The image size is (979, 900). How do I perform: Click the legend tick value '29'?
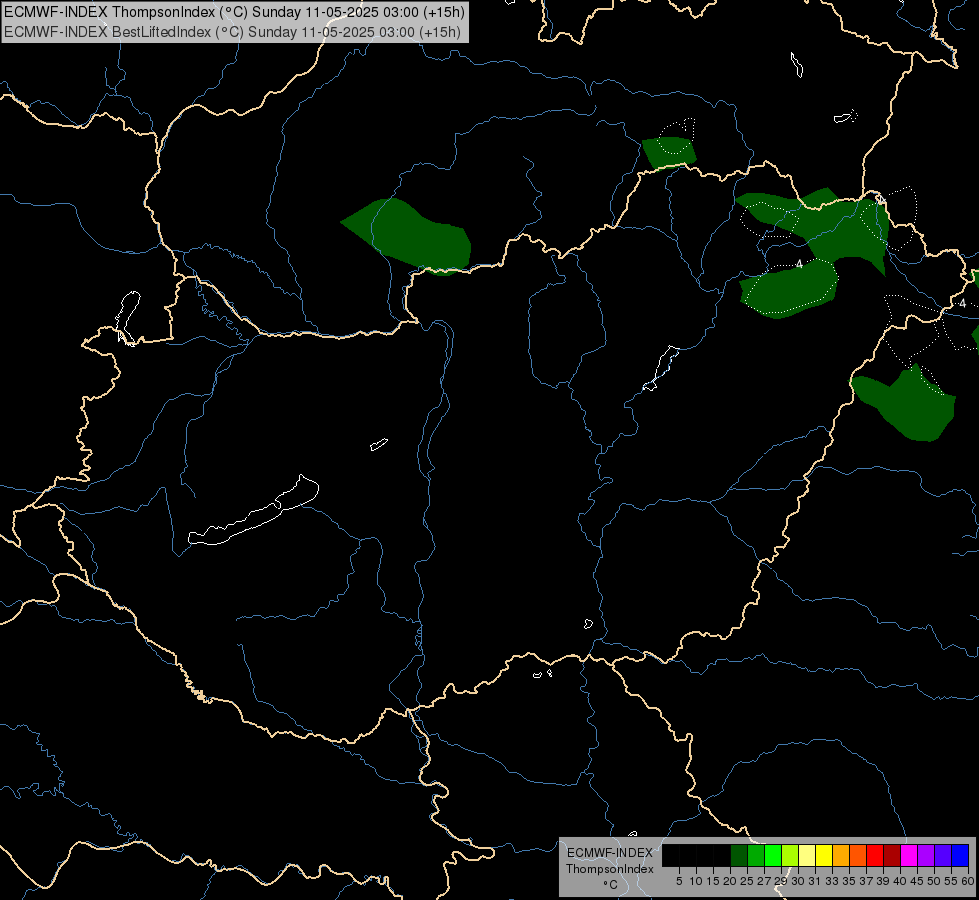(x=781, y=881)
